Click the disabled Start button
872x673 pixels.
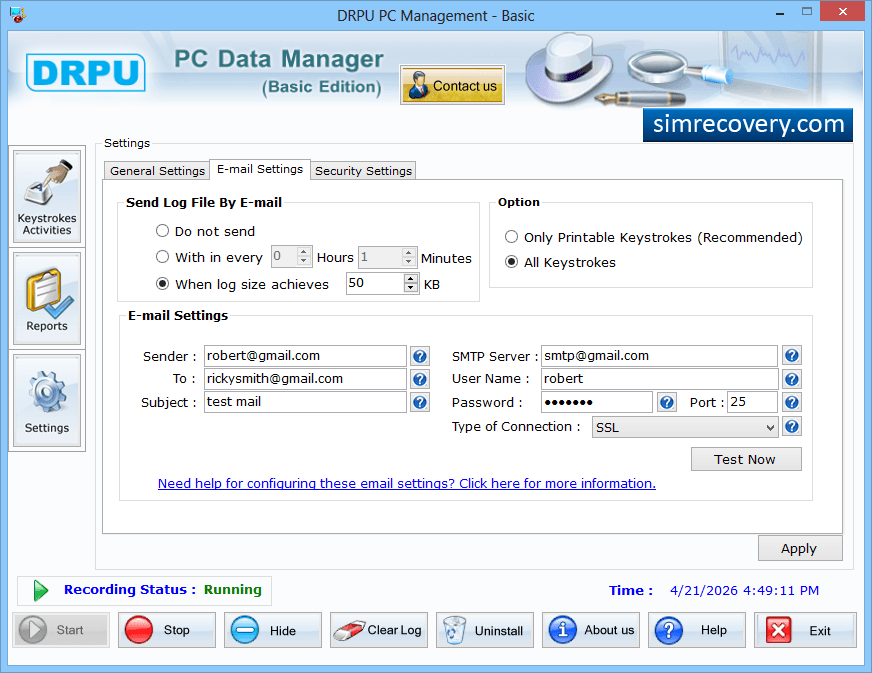(61, 630)
